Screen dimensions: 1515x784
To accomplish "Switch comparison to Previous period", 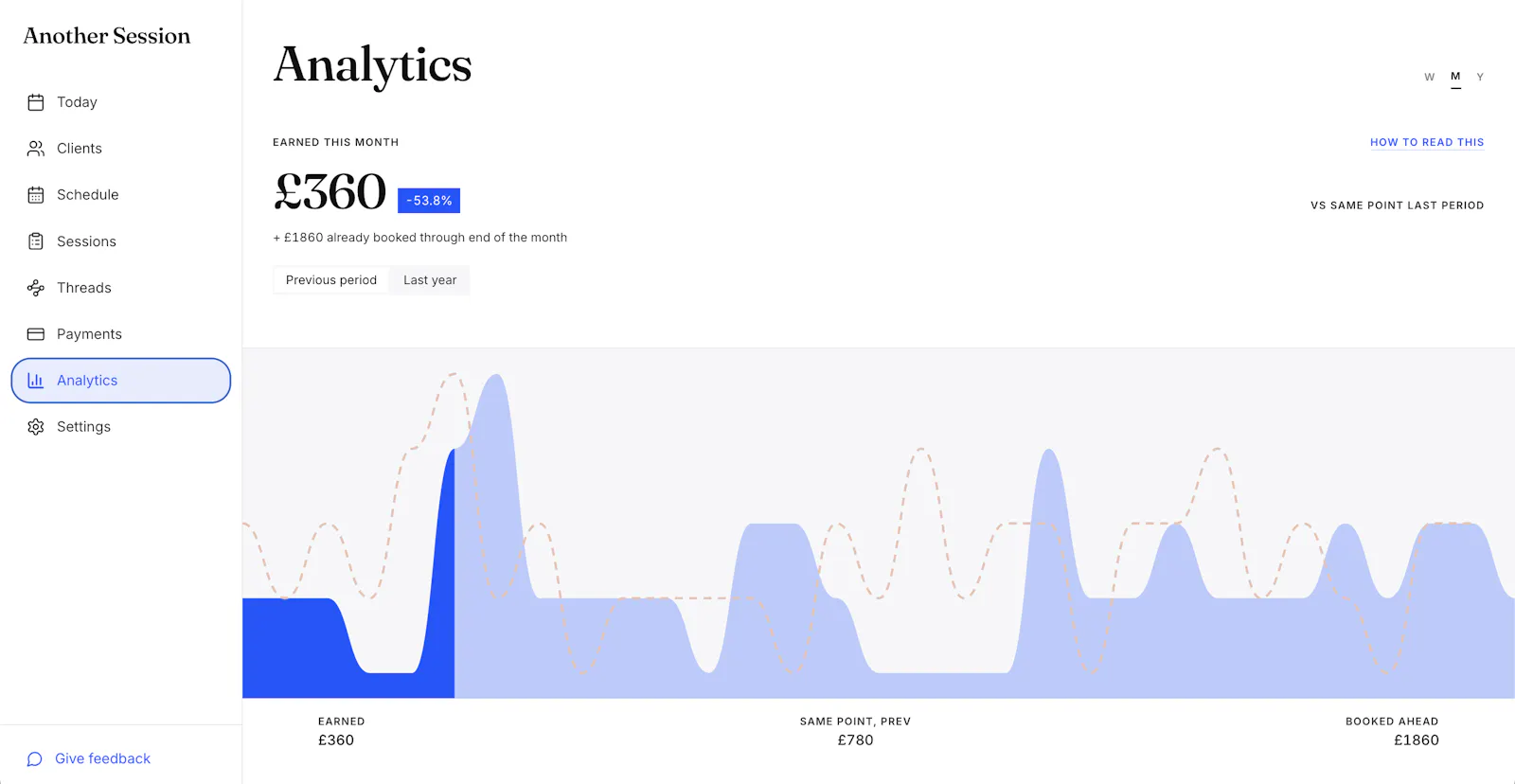I will (331, 280).
